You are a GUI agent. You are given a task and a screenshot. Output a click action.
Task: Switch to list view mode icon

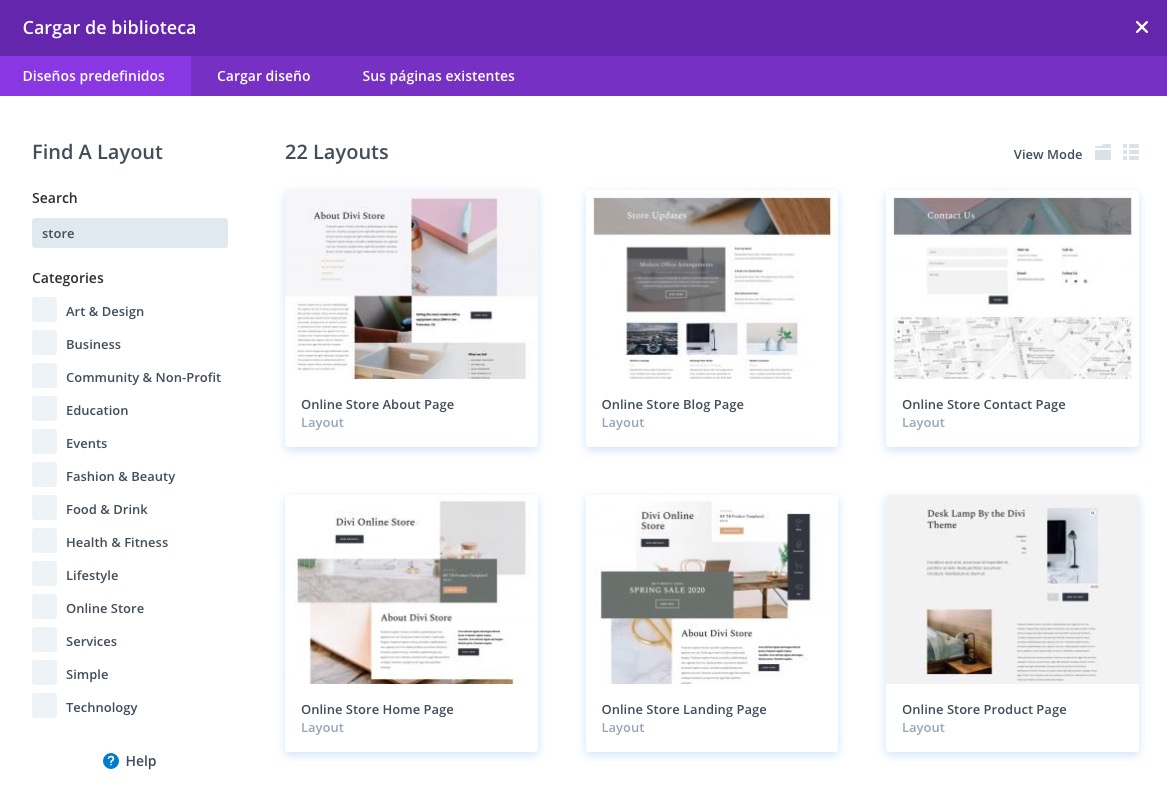[x=1131, y=153]
